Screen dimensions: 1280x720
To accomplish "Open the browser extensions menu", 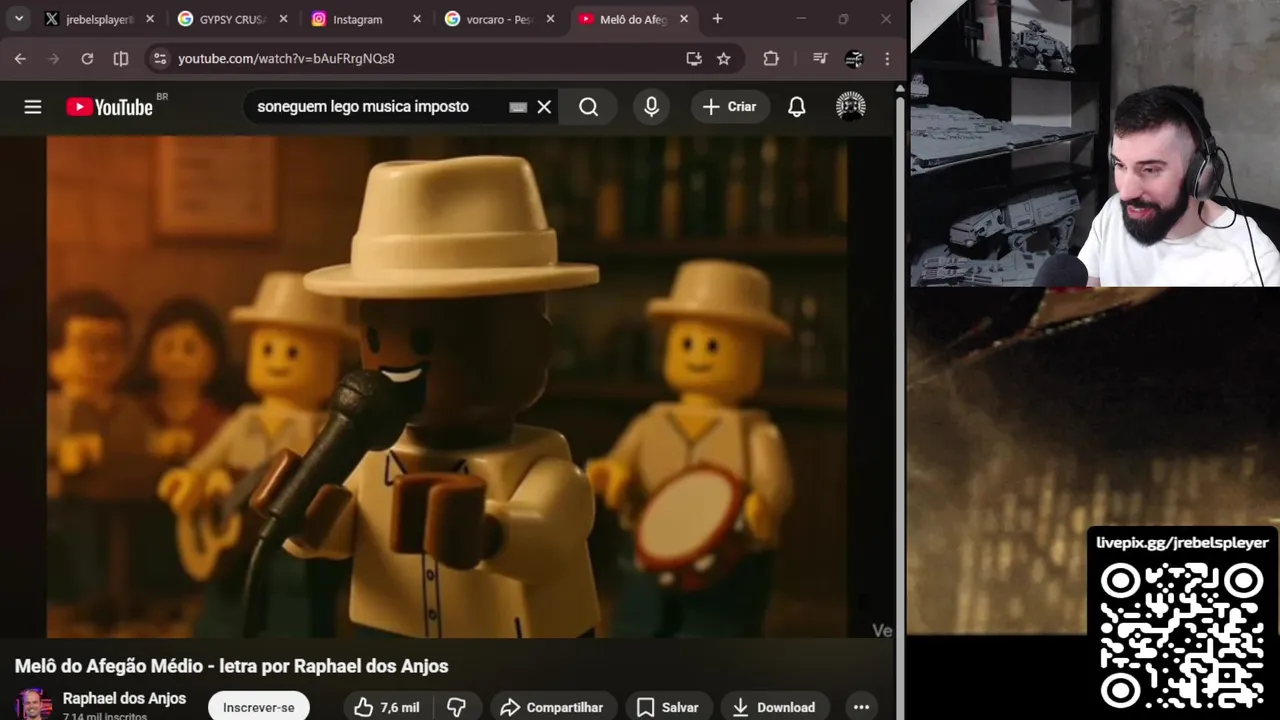I will tap(771, 59).
